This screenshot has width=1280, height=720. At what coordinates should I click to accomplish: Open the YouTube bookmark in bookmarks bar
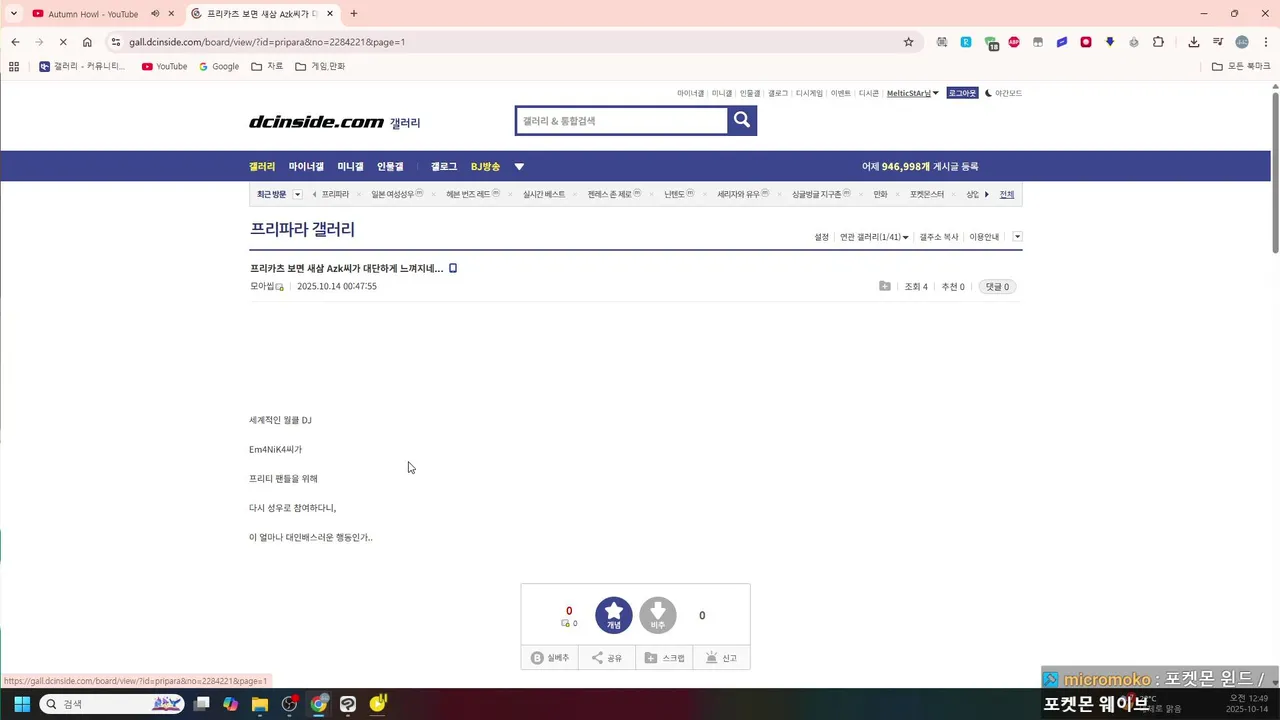pos(164,66)
